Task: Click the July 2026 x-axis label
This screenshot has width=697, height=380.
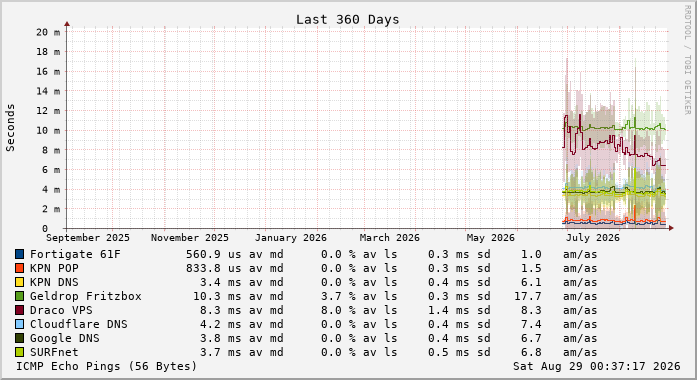Action: pos(593,238)
